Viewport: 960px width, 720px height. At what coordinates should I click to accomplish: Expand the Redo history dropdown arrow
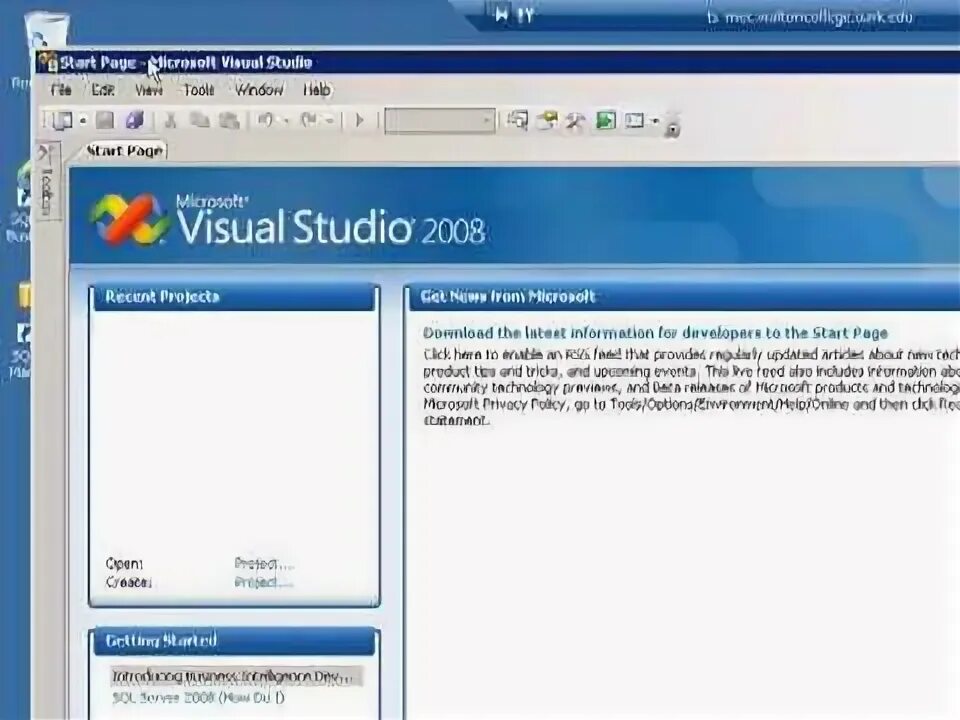click(329, 121)
